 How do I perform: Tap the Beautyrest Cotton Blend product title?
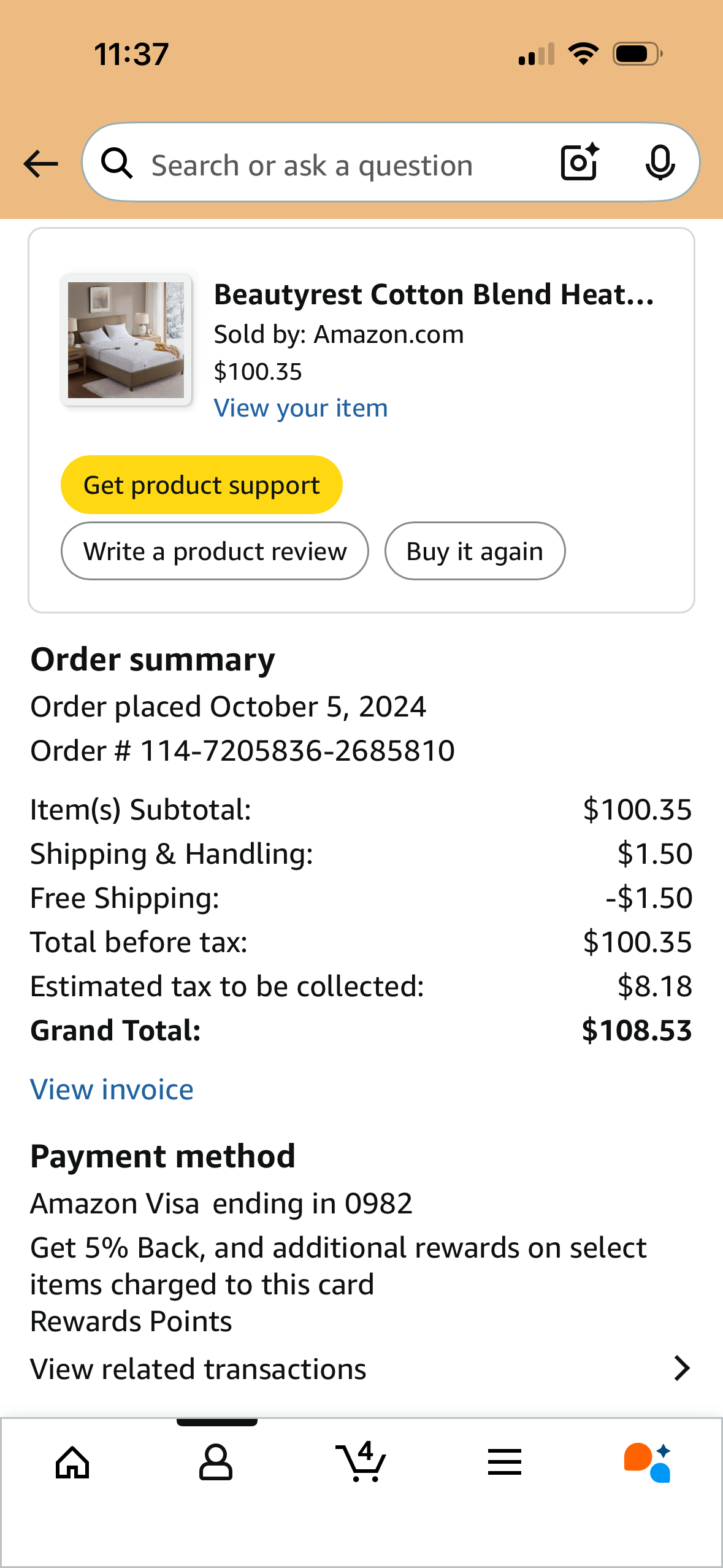point(434,294)
